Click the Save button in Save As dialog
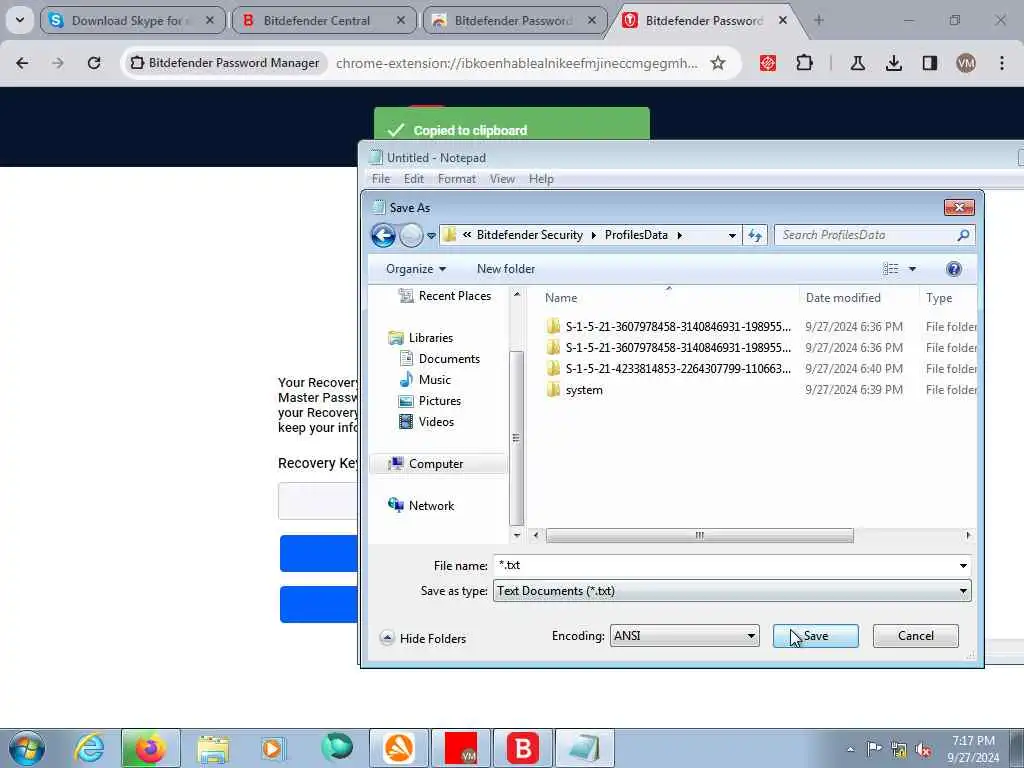Screen dimensions: 1024x768 pyautogui.click(x=815, y=635)
